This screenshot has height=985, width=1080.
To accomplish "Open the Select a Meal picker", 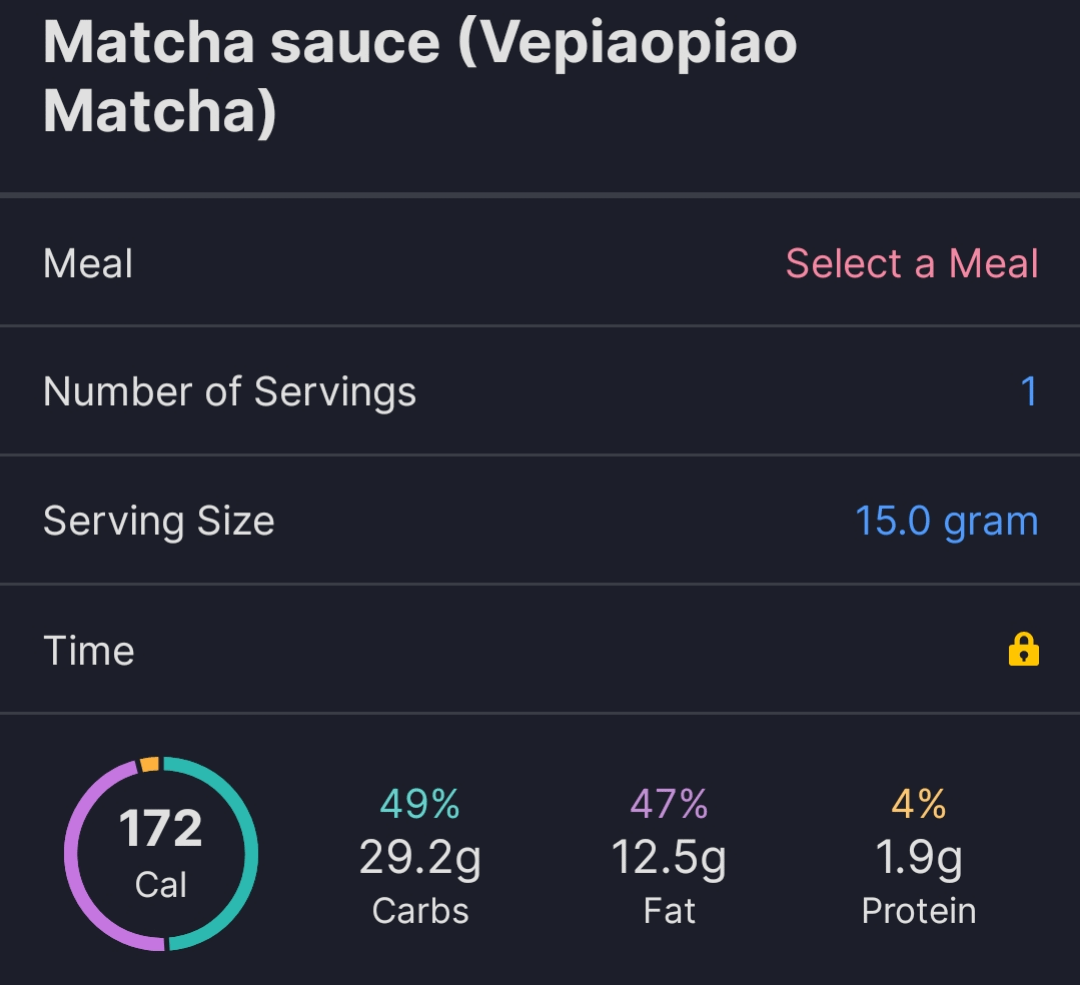I will click(911, 264).
